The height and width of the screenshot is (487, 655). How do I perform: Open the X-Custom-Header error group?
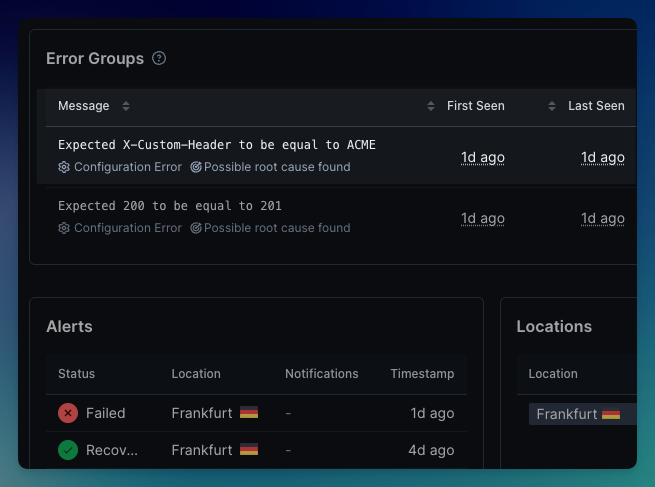pyautogui.click(x=217, y=145)
